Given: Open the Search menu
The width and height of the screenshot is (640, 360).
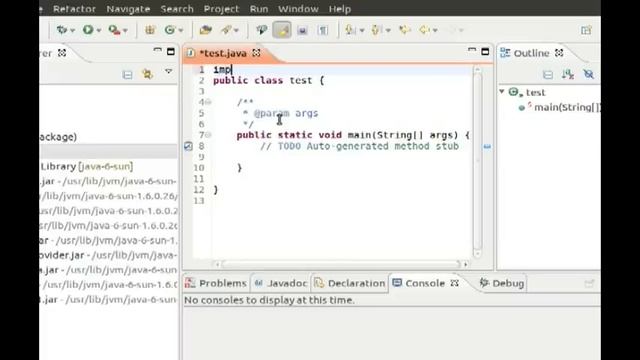Looking at the screenshot, I should [177, 9].
